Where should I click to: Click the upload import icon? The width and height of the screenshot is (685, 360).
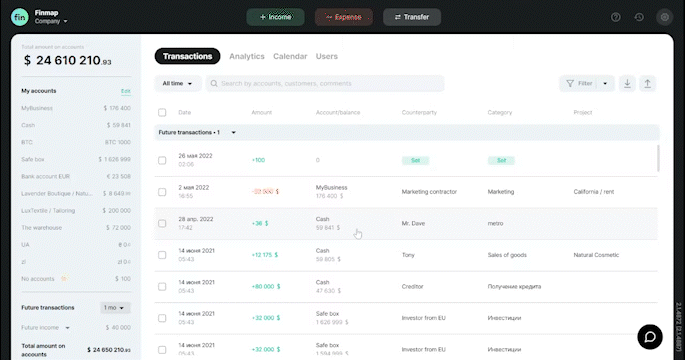tap(647, 83)
